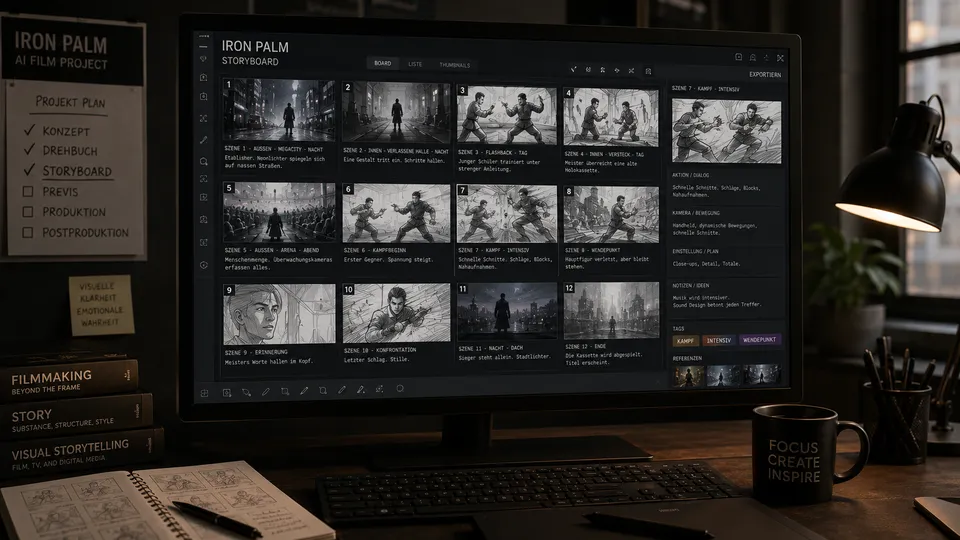Click the "AKTION / DIALOG" section label
960x540 pixels.
(x=691, y=175)
